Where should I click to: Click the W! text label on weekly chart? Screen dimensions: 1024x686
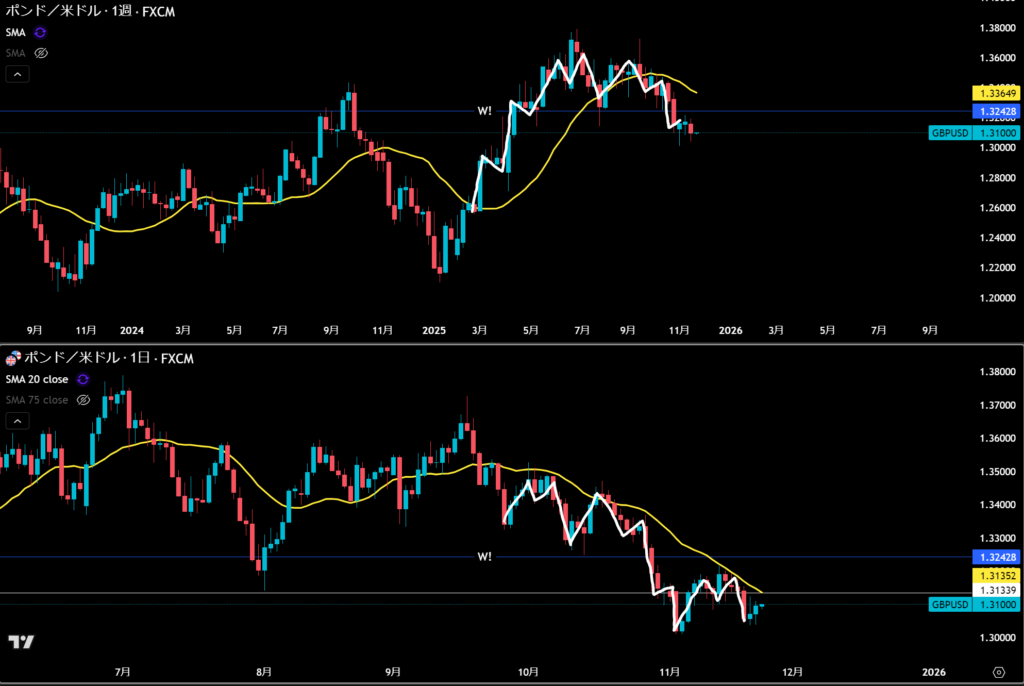point(485,110)
